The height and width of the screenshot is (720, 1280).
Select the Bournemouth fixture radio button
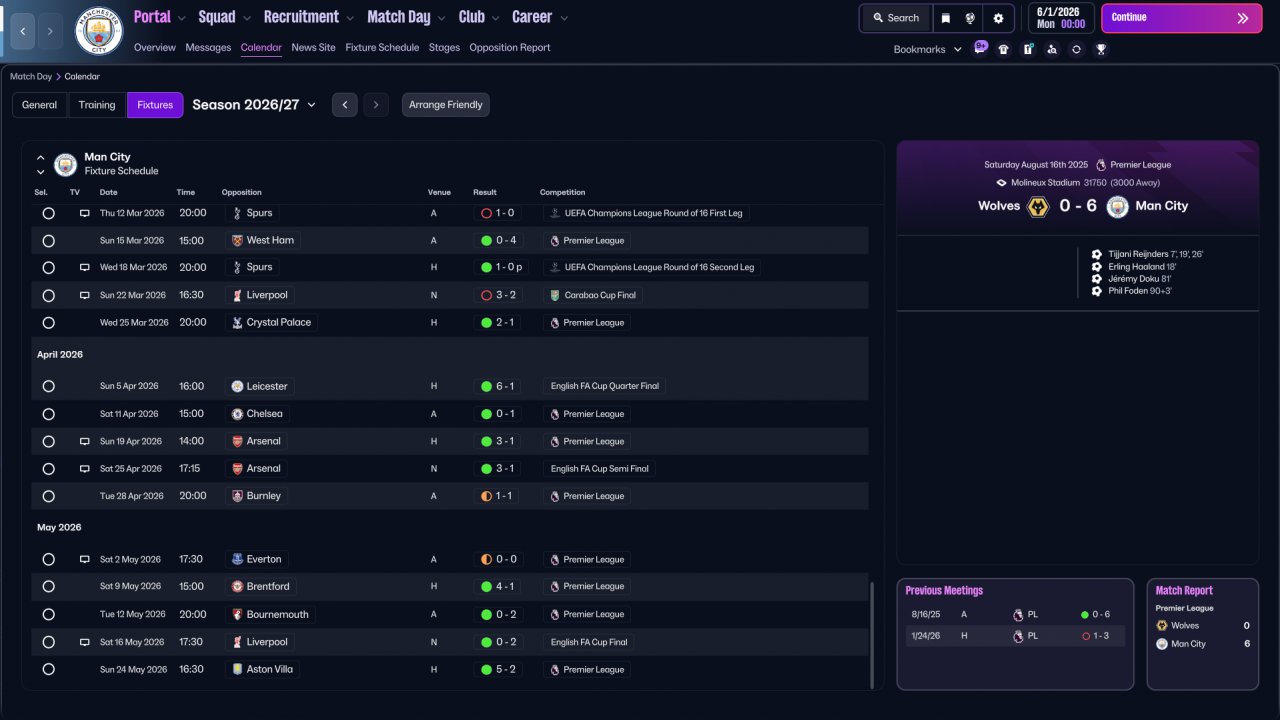48,615
